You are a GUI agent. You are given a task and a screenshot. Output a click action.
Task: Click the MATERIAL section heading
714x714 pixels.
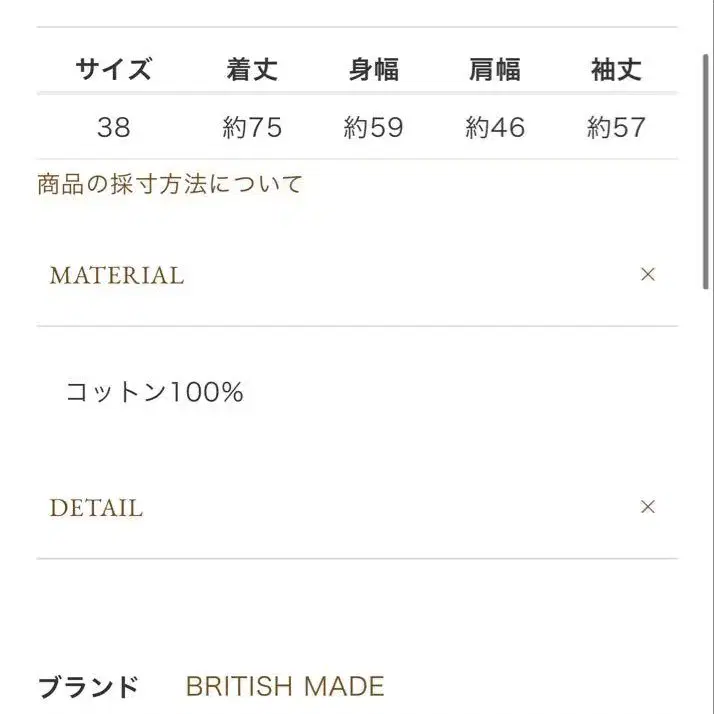point(117,276)
